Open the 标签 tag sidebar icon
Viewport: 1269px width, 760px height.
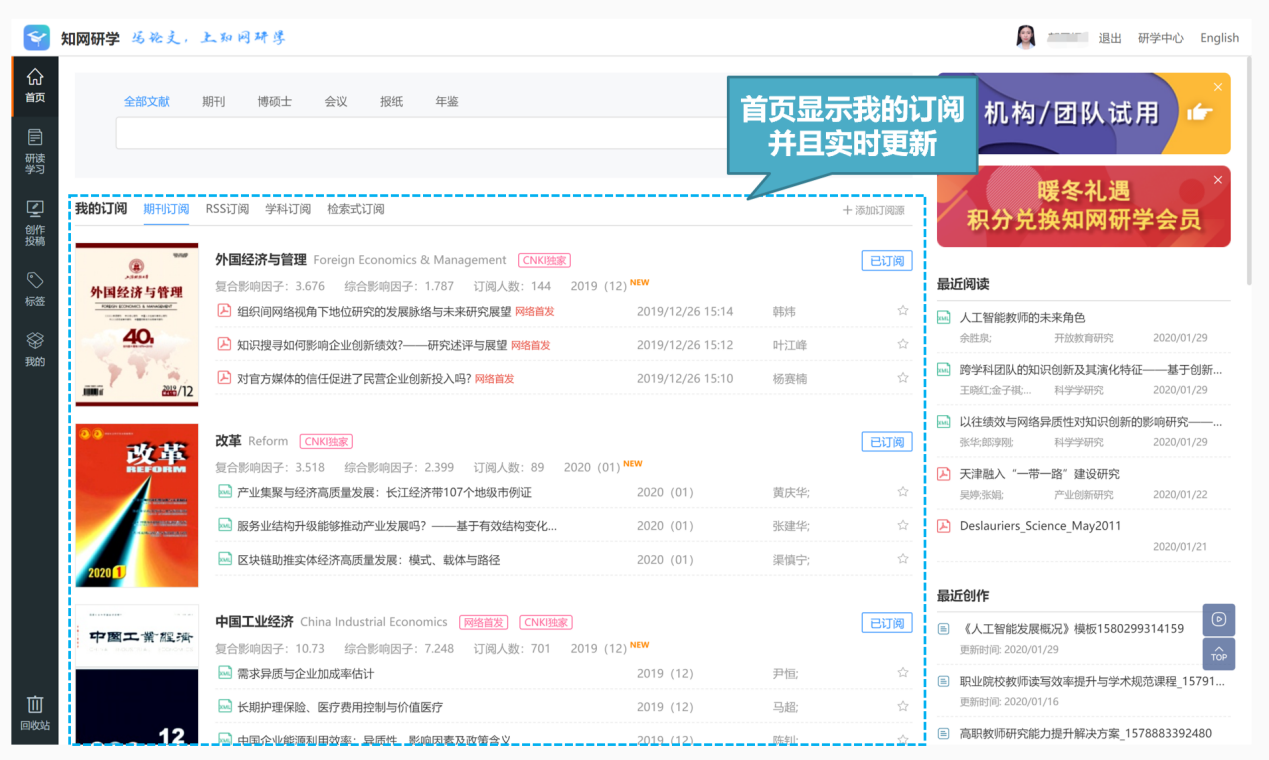(x=35, y=288)
